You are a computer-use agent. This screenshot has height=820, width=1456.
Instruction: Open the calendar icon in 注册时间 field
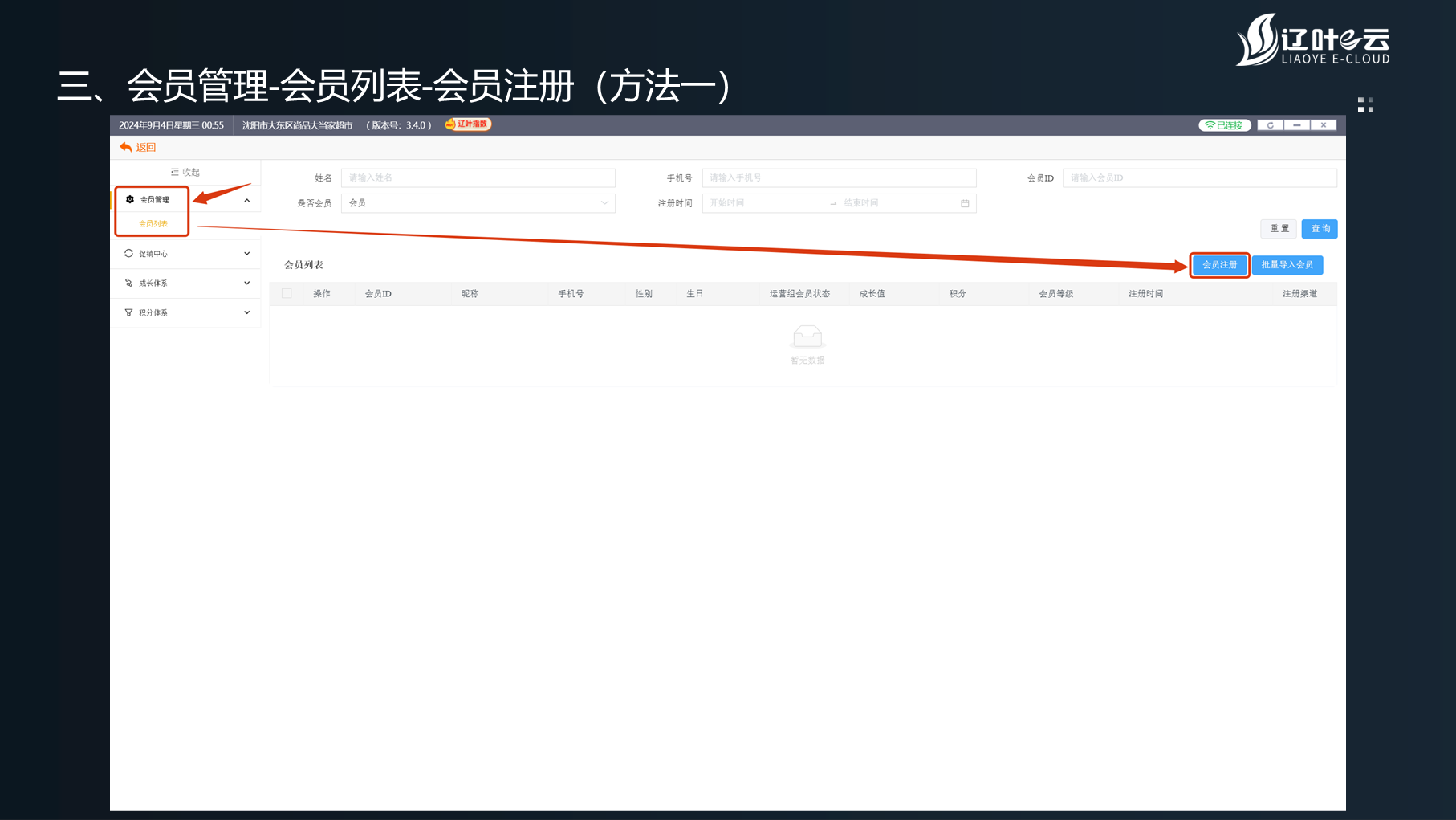coord(965,203)
